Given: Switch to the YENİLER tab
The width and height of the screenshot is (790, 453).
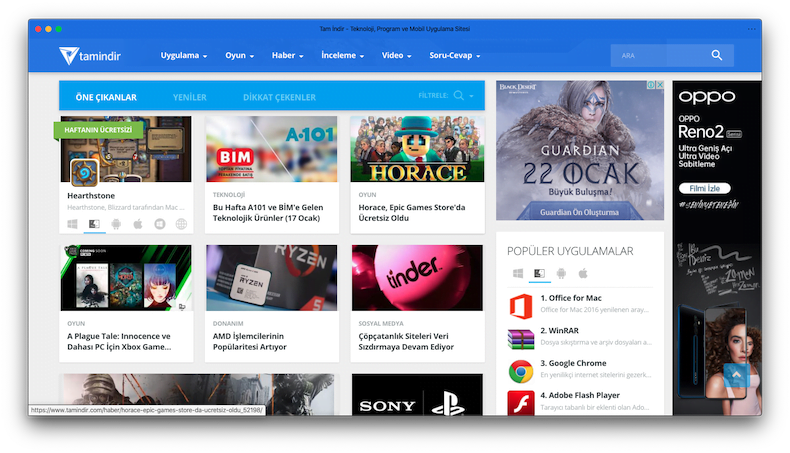Looking at the screenshot, I should coord(189,97).
